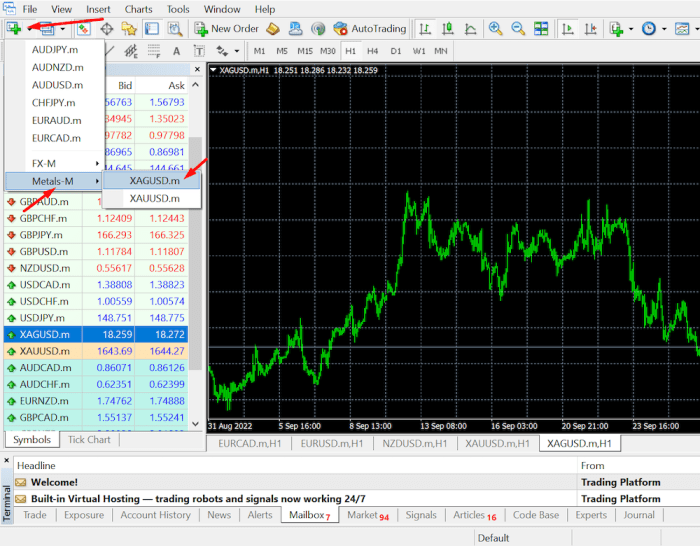The image size is (700, 546).
Task: Select the W1 timeframe
Action: [419, 51]
